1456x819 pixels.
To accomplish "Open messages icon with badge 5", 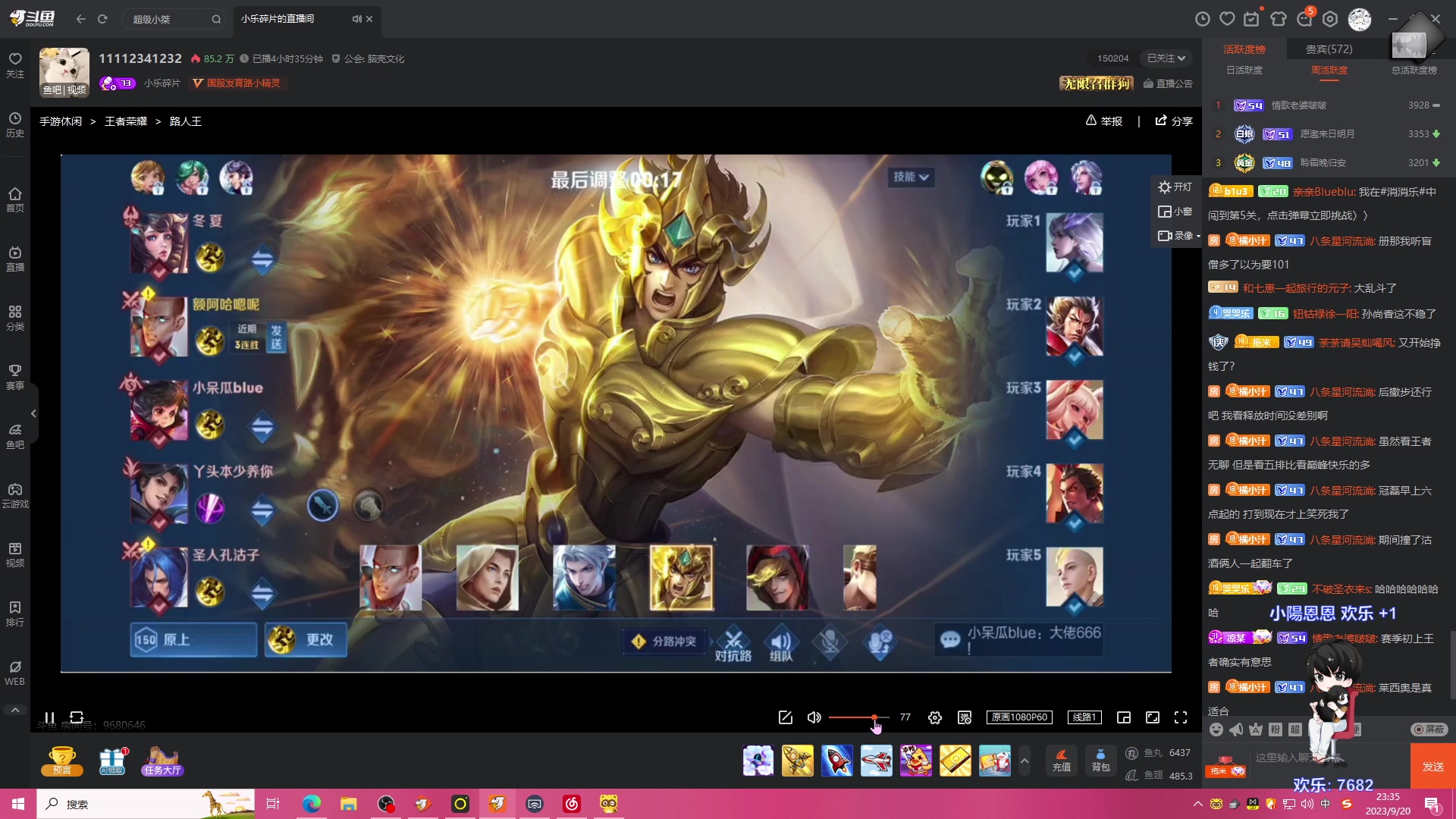I will [1305, 18].
